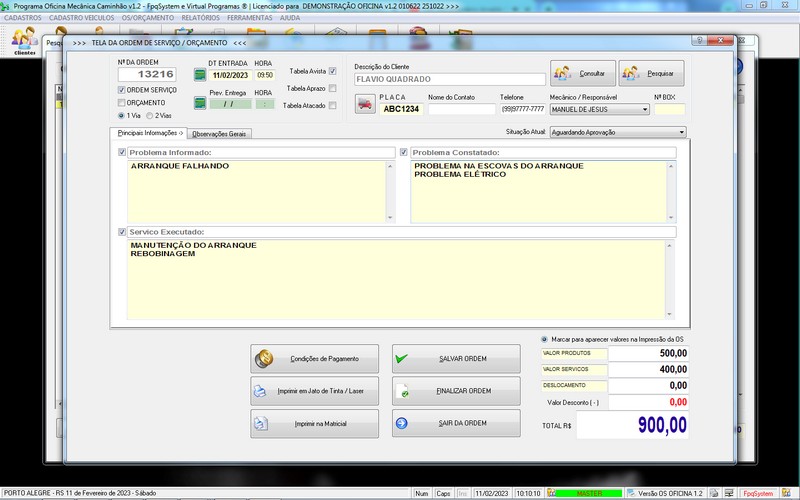Click the people icon on Pesquisar
This screenshot has height=500, width=800.
[x=631, y=73]
